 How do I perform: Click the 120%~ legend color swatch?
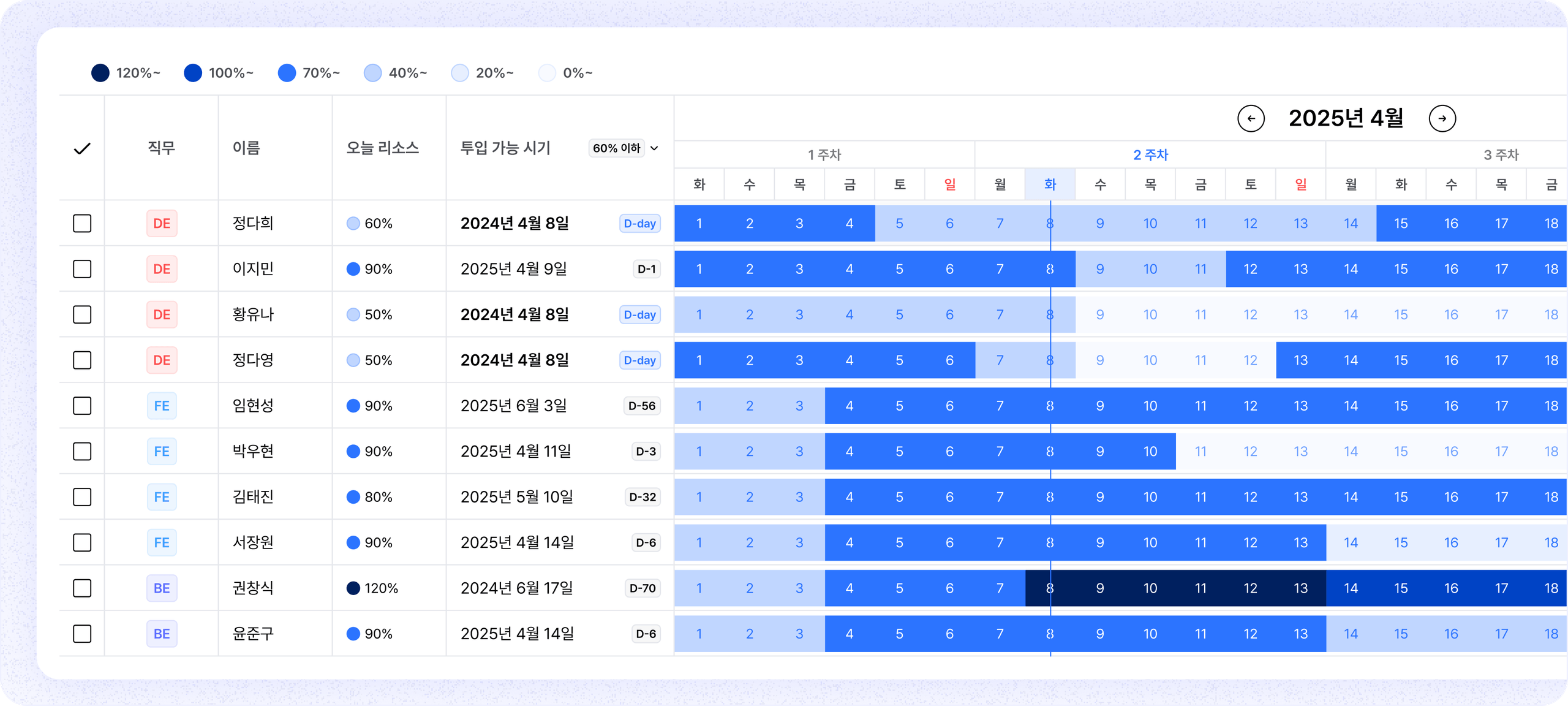click(x=100, y=73)
